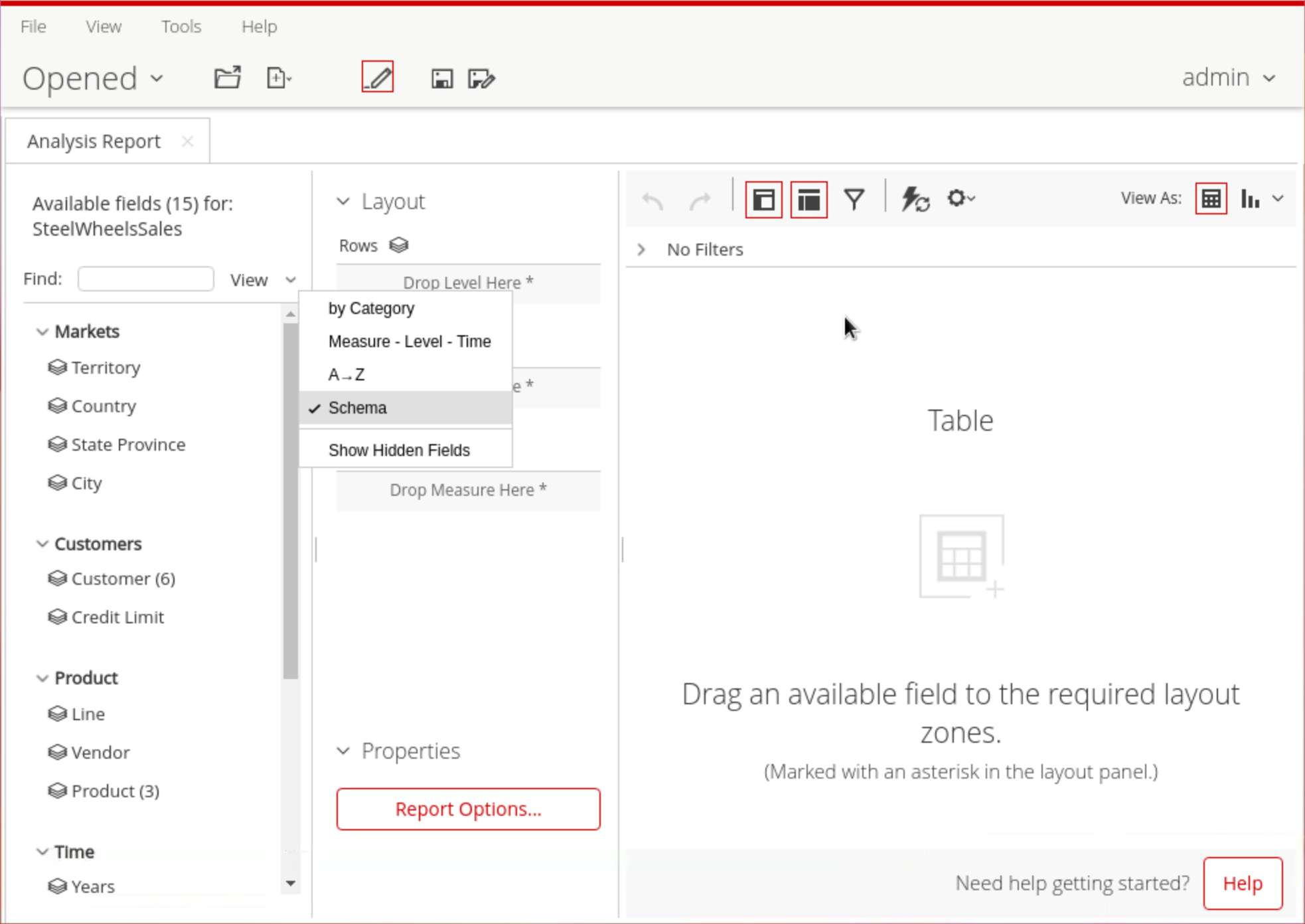1305x924 pixels.
Task: Click the Open file folder icon
Action: click(x=227, y=78)
